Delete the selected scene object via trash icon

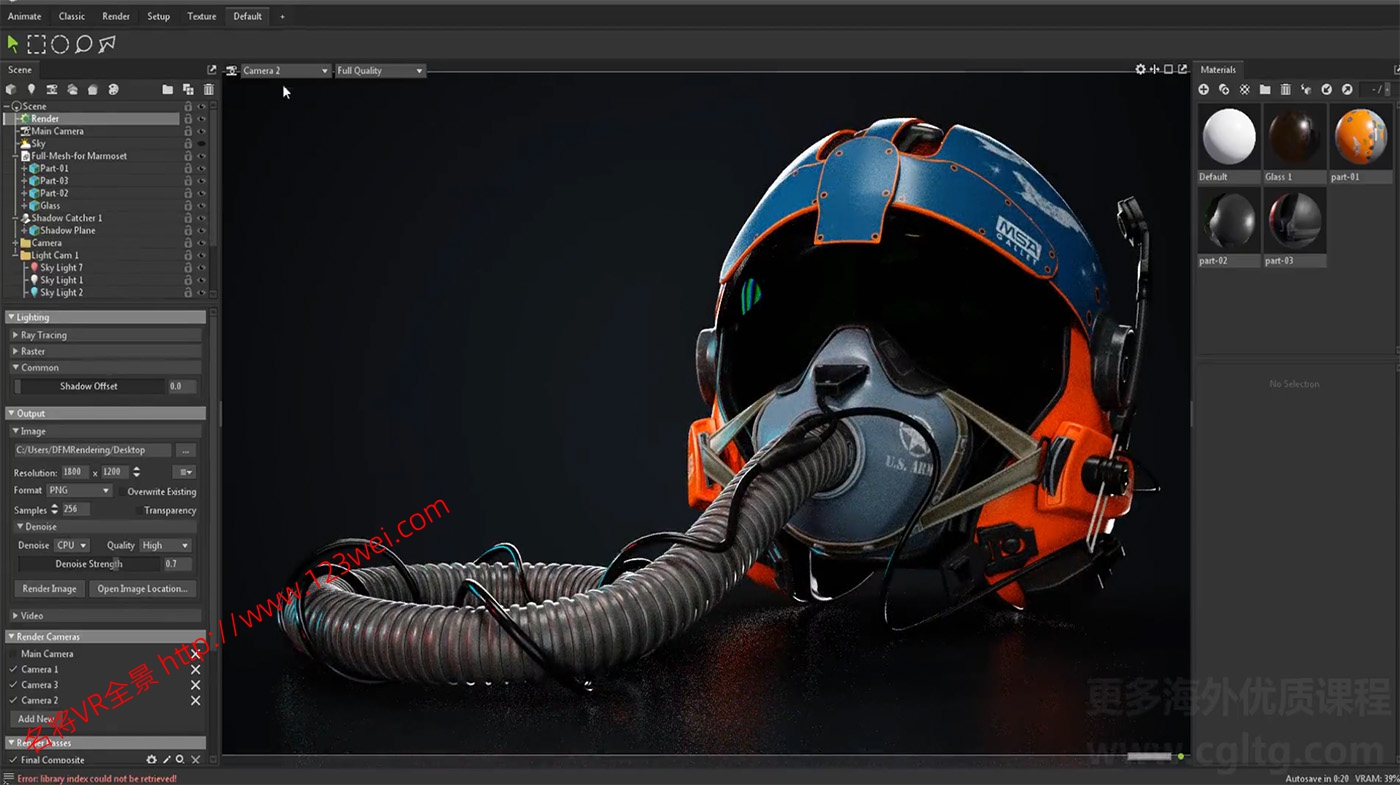208,89
